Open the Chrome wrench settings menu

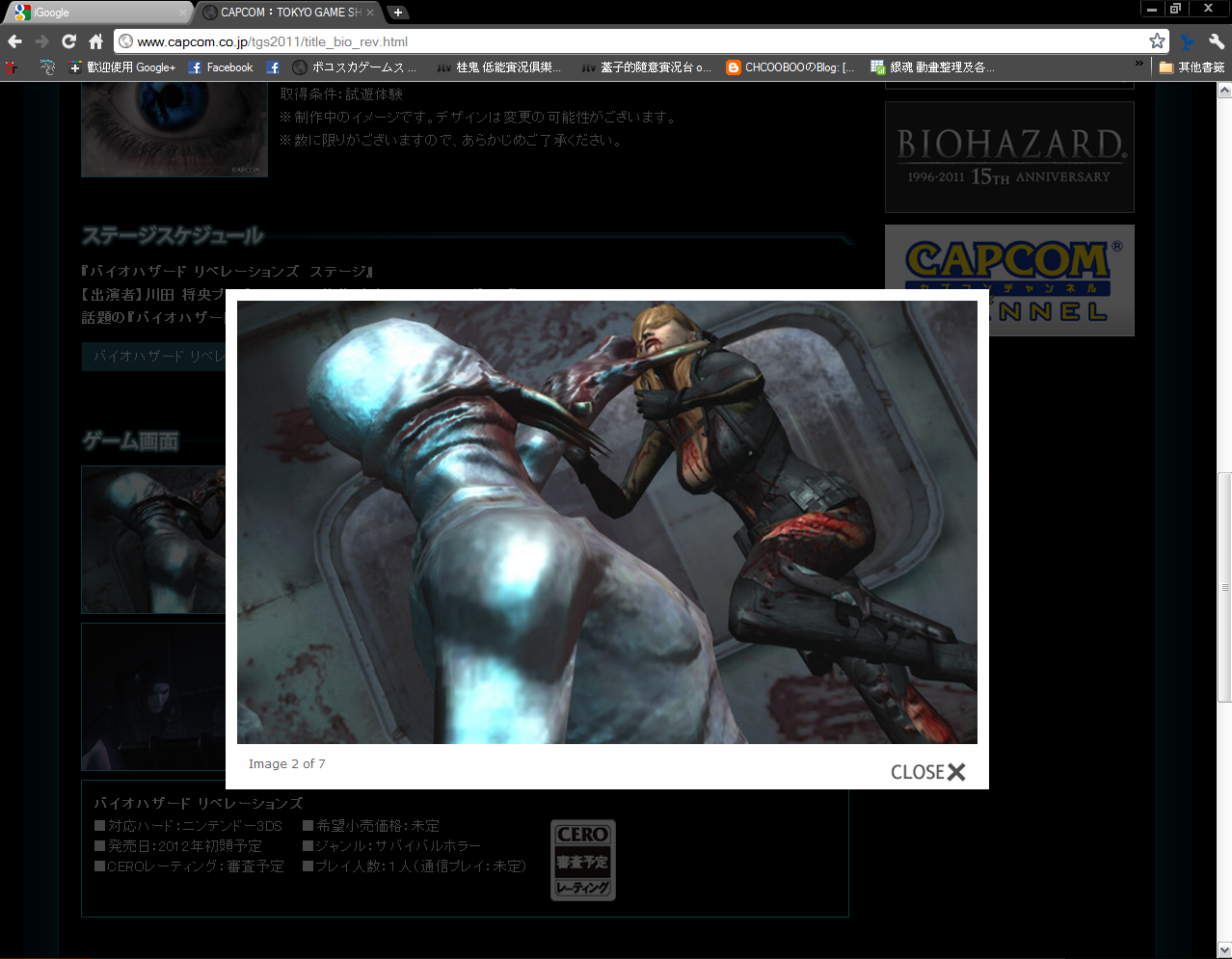point(1216,41)
